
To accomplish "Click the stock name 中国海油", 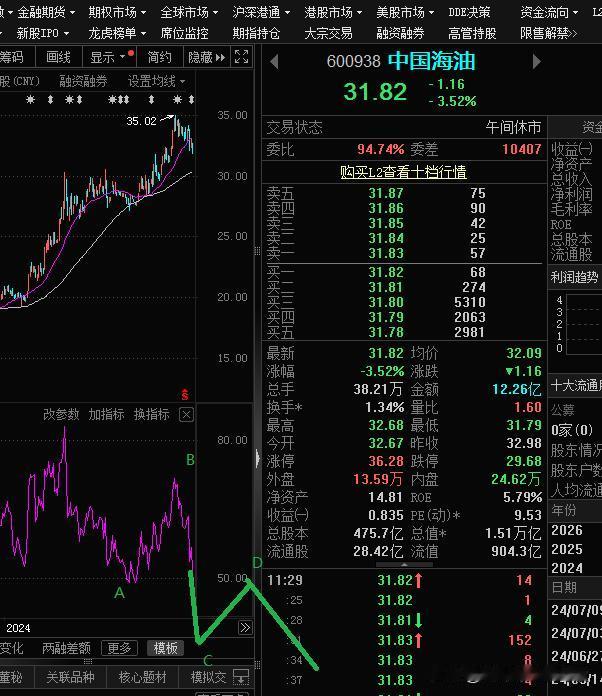I will (x=432, y=61).
